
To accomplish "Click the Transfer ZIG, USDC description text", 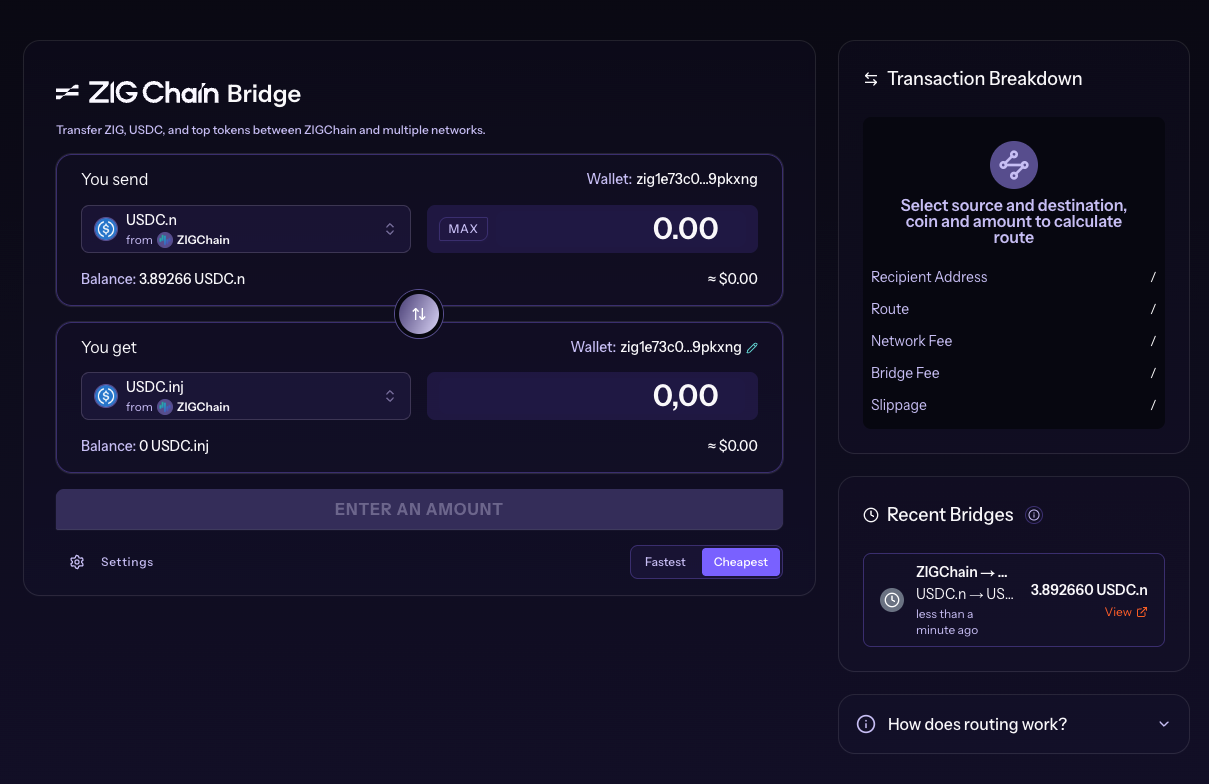I will pos(271,131).
